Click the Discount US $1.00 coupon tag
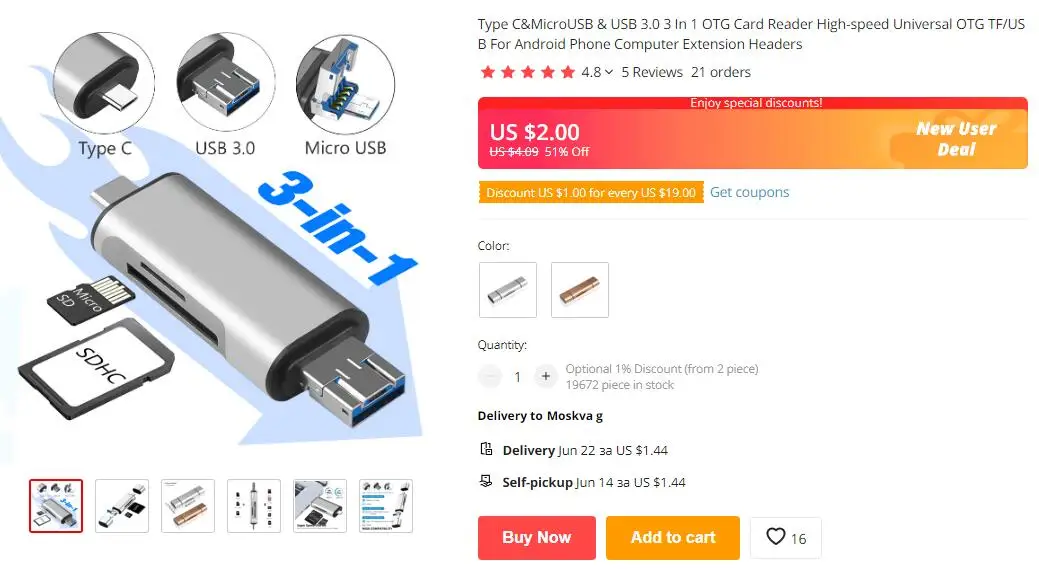 click(591, 193)
